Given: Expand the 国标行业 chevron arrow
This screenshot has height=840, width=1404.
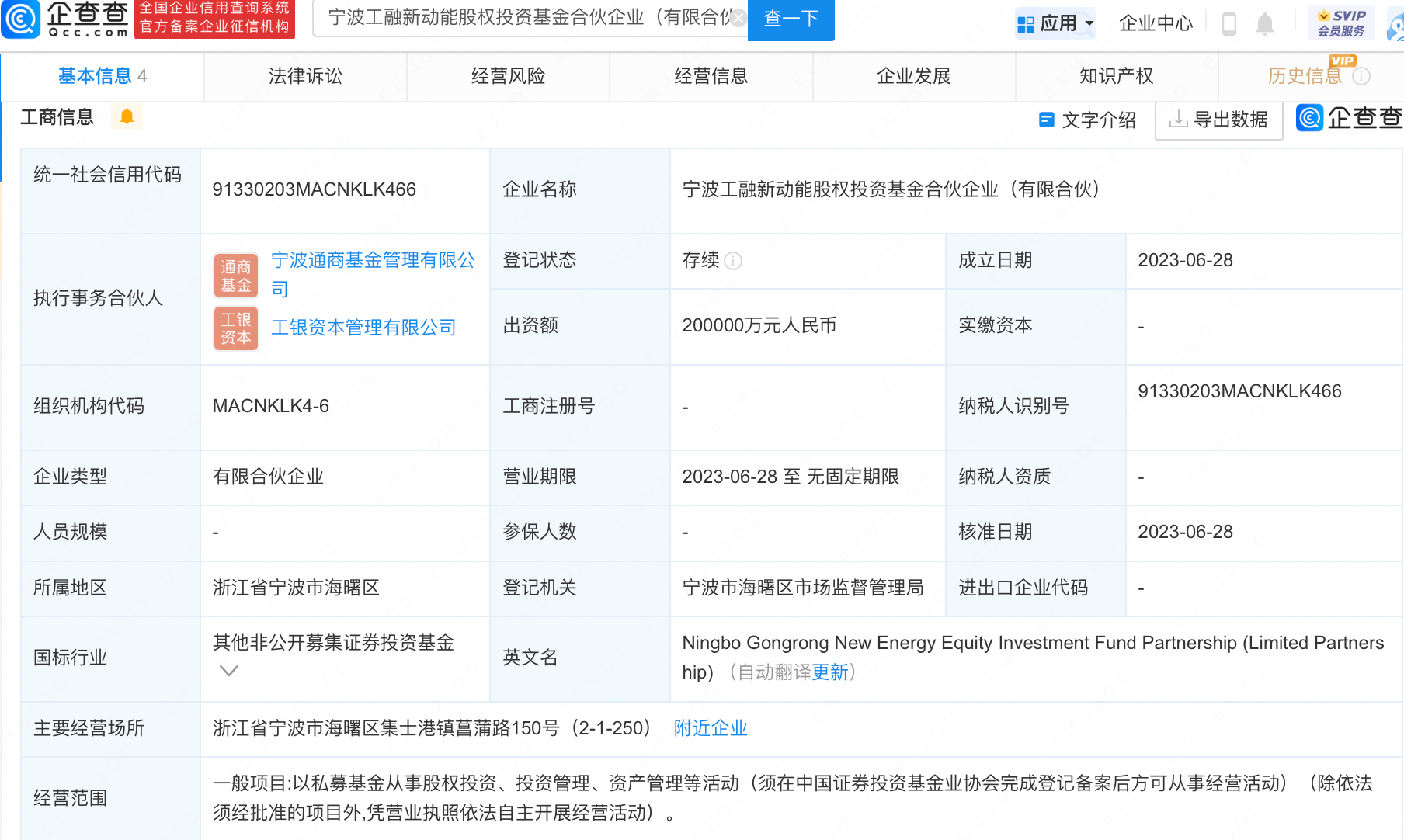Looking at the screenshot, I should [228, 671].
